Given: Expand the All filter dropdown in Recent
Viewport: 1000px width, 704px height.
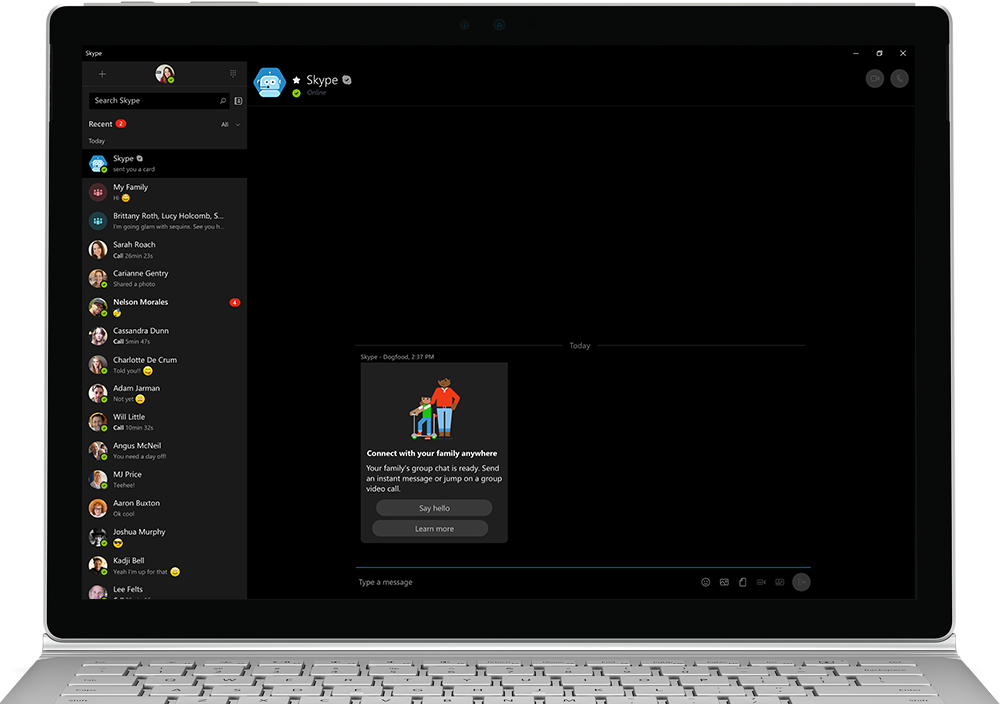Looking at the screenshot, I should (x=230, y=124).
